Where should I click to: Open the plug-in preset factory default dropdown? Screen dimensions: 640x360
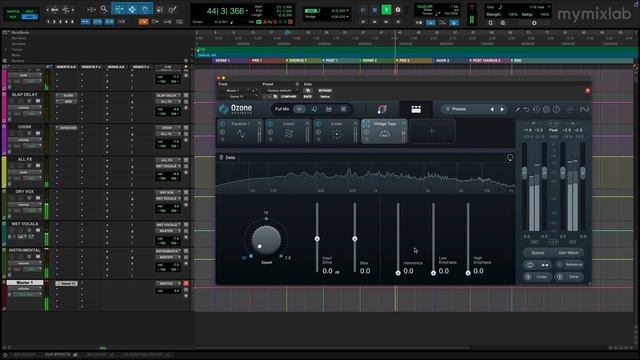[280, 91]
